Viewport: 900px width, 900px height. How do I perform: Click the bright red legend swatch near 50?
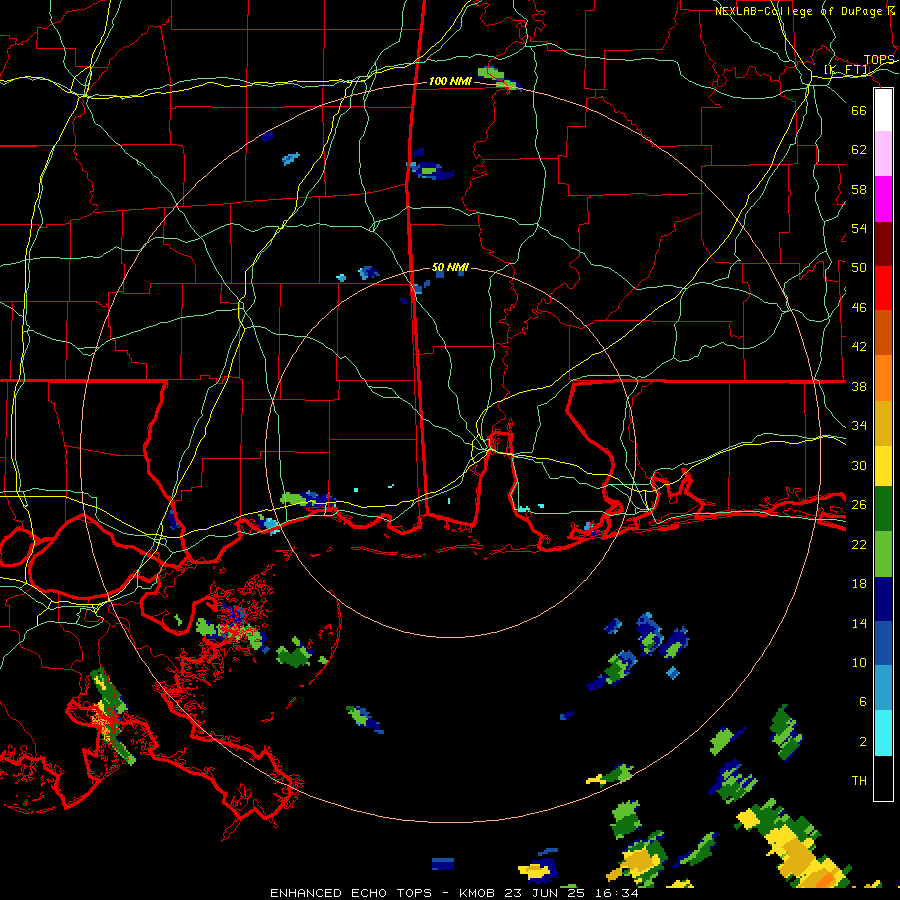tap(883, 288)
